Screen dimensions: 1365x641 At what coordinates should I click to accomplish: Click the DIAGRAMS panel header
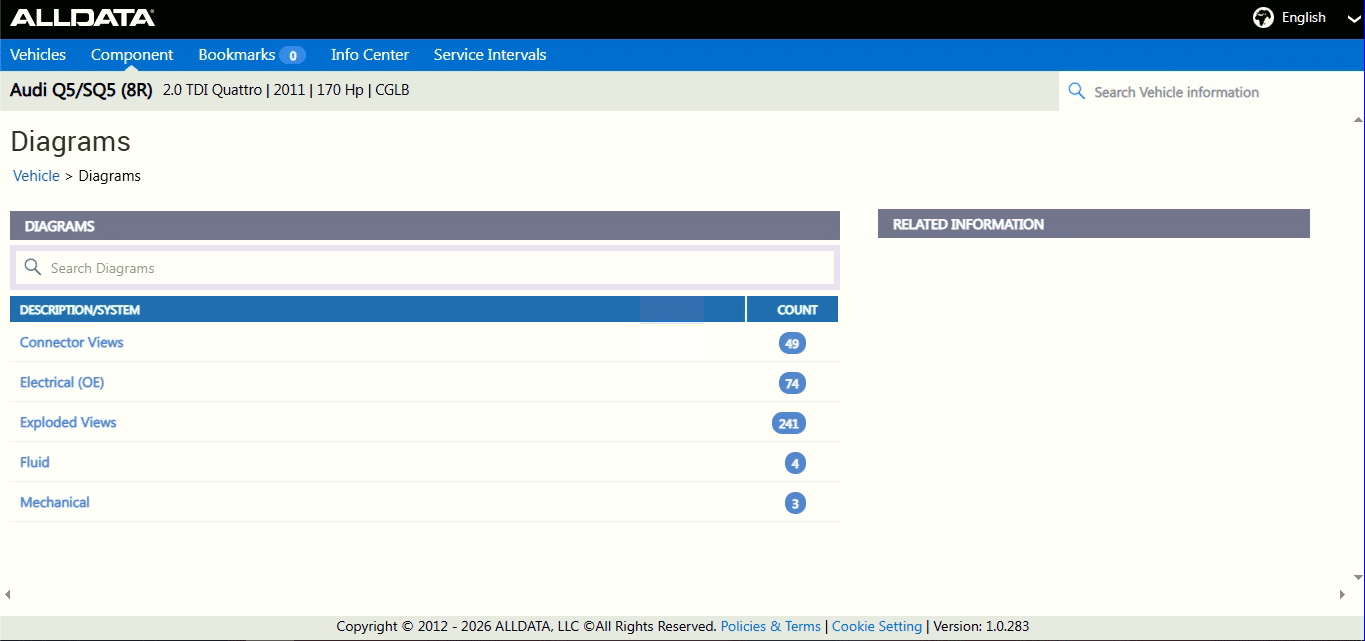(x=425, y=226)
